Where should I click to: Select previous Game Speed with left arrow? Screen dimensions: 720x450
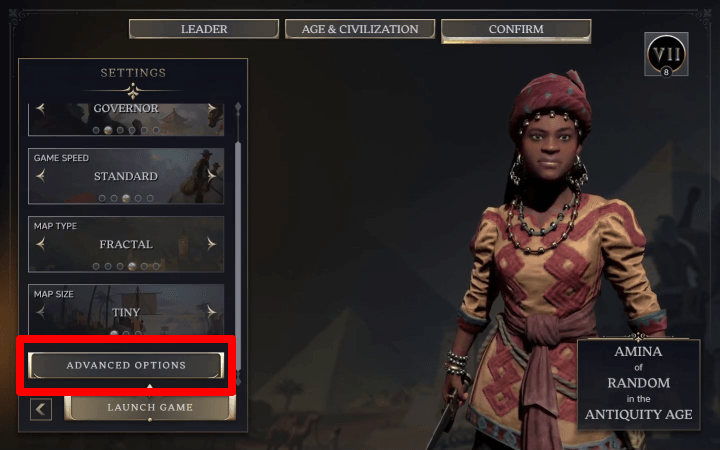coord(41,176)
